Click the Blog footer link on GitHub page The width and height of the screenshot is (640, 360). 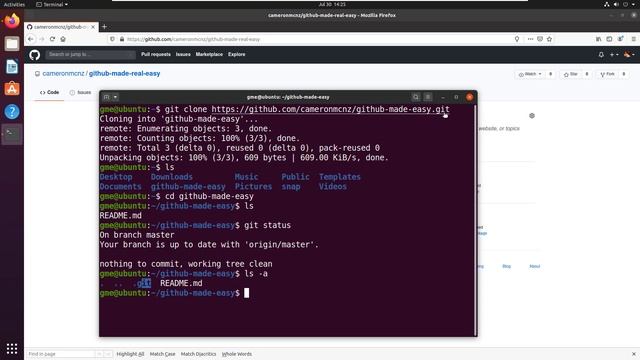coord(507,266)
